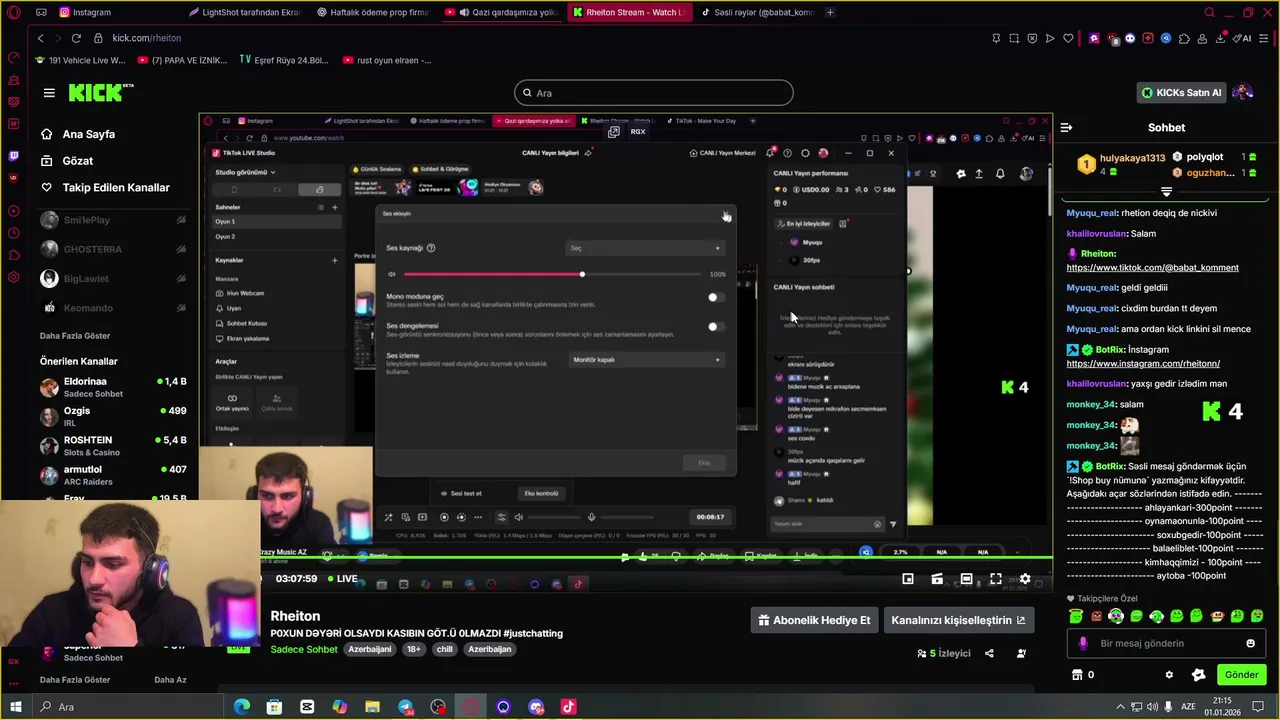Open Gözat in the sidebar
1280x720 pixels.
[x=78, y=161]
